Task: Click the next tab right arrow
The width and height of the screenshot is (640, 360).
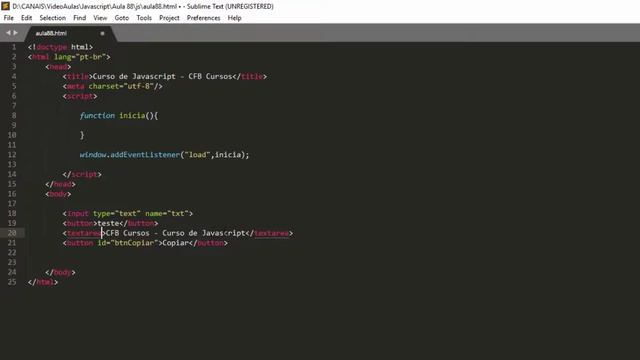Action: click(x=16, y=33)
